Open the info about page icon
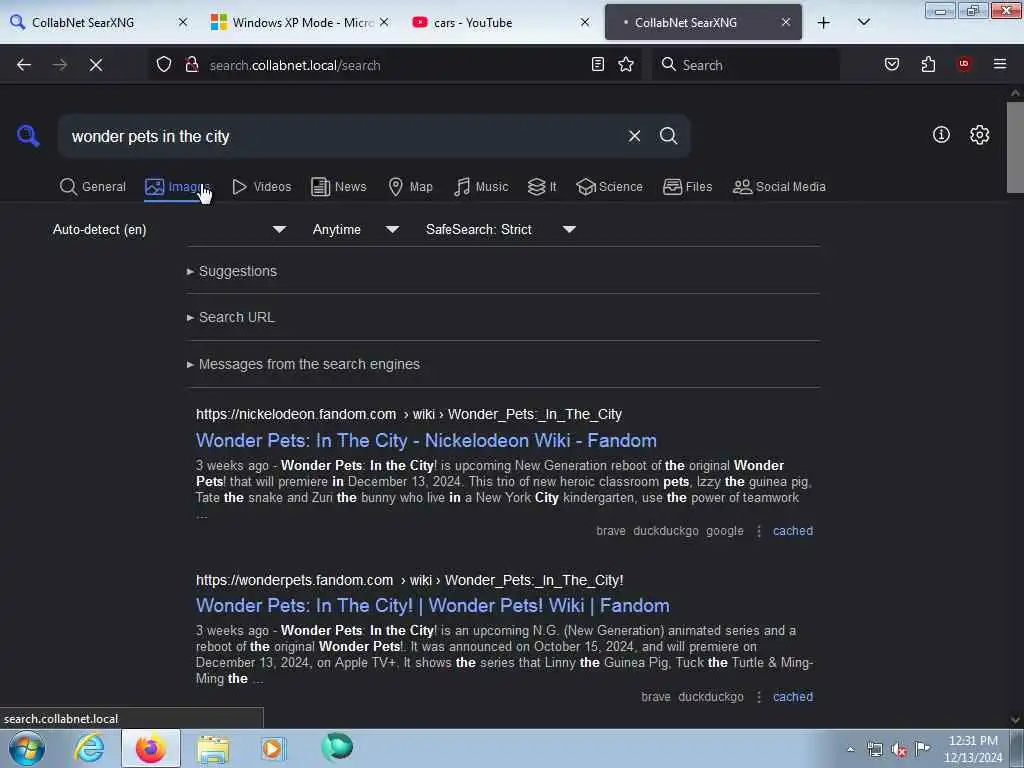This screenshot has height=768, width=1024. pos(941,135)
